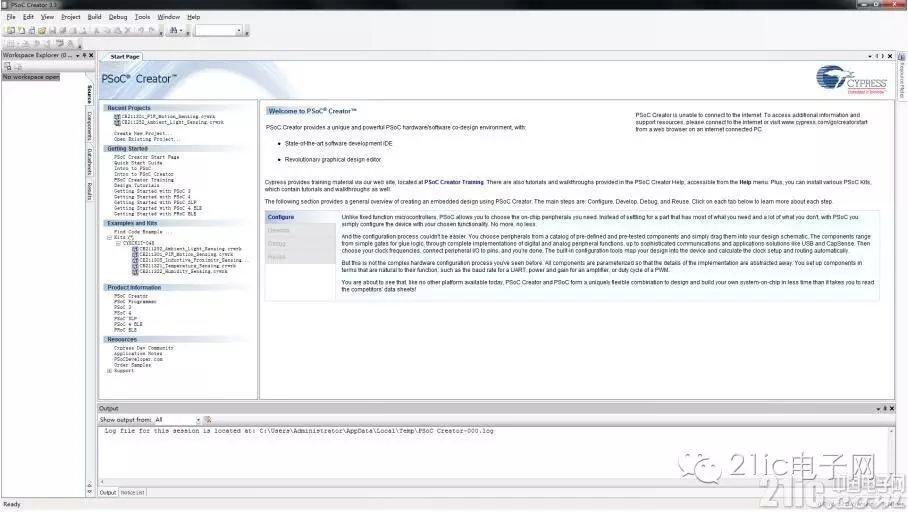Image resolution: width=908 pixels, height=512 pixels.
Task: Open the Project menu
Action: (71, 17)
